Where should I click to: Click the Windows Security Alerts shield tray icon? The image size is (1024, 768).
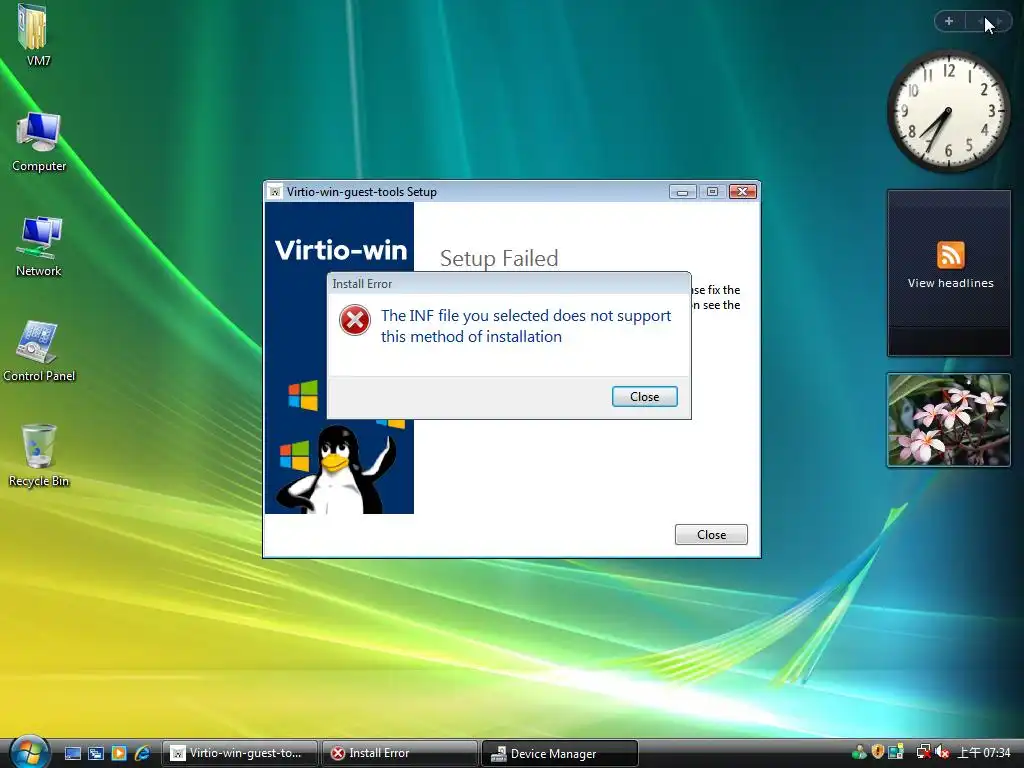click(x=877, y=752)
